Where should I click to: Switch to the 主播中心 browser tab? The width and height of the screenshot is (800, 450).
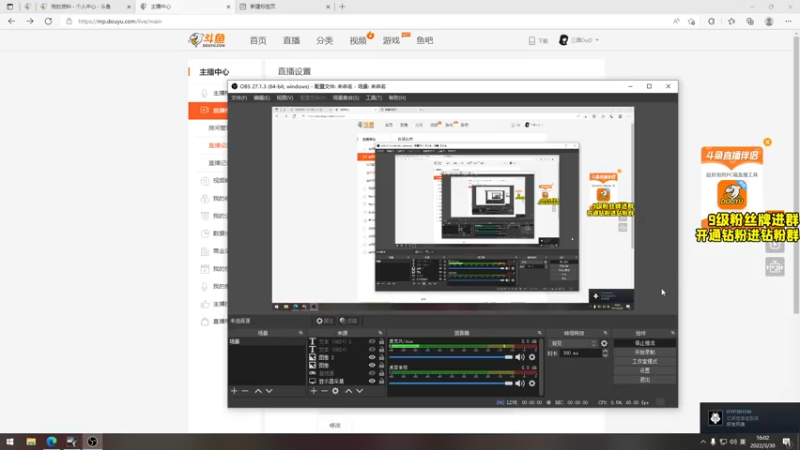[x=185, y=7]
